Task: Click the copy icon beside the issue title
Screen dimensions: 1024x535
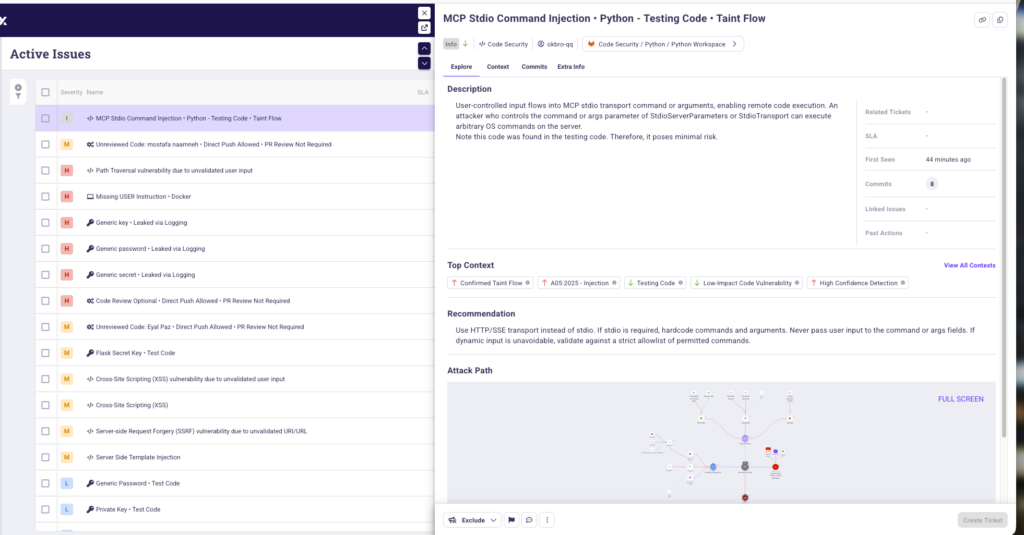Action: pos(1000,20)
